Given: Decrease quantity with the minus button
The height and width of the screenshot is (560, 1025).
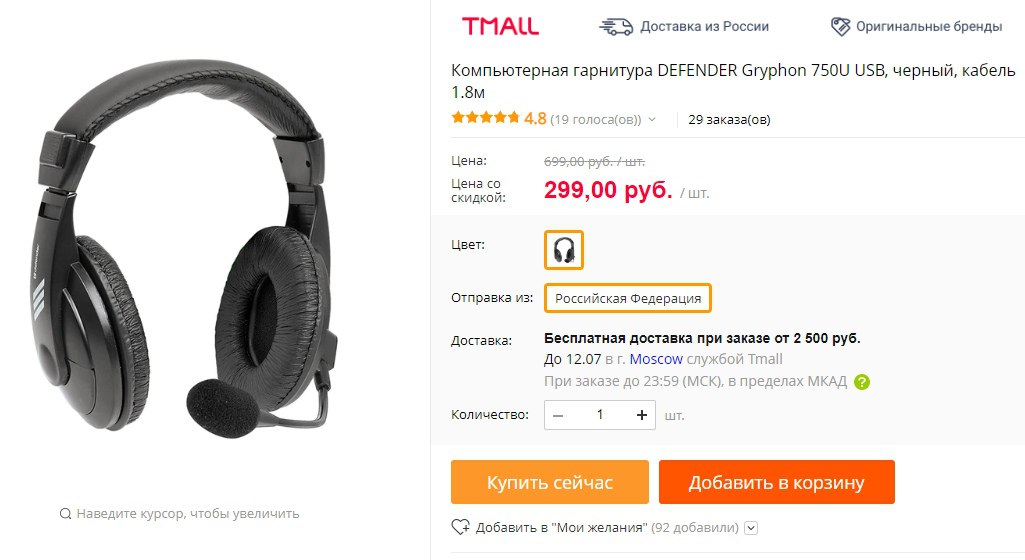Looking at the screenshot, I should tap(558, 415).
